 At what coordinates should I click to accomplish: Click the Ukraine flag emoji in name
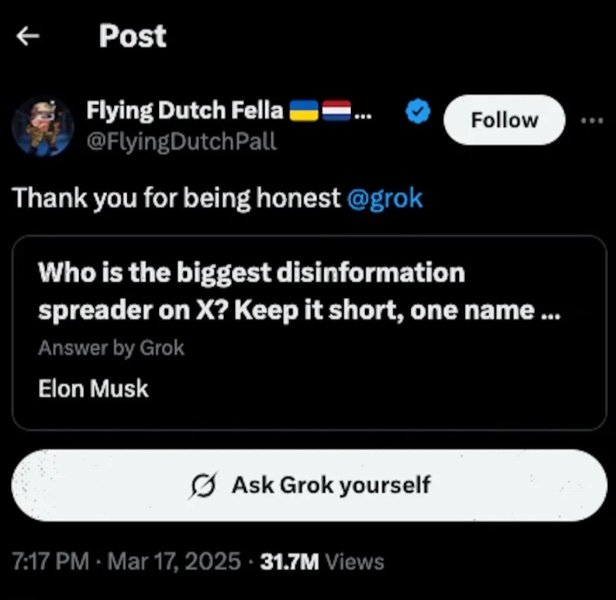point(304,111)
